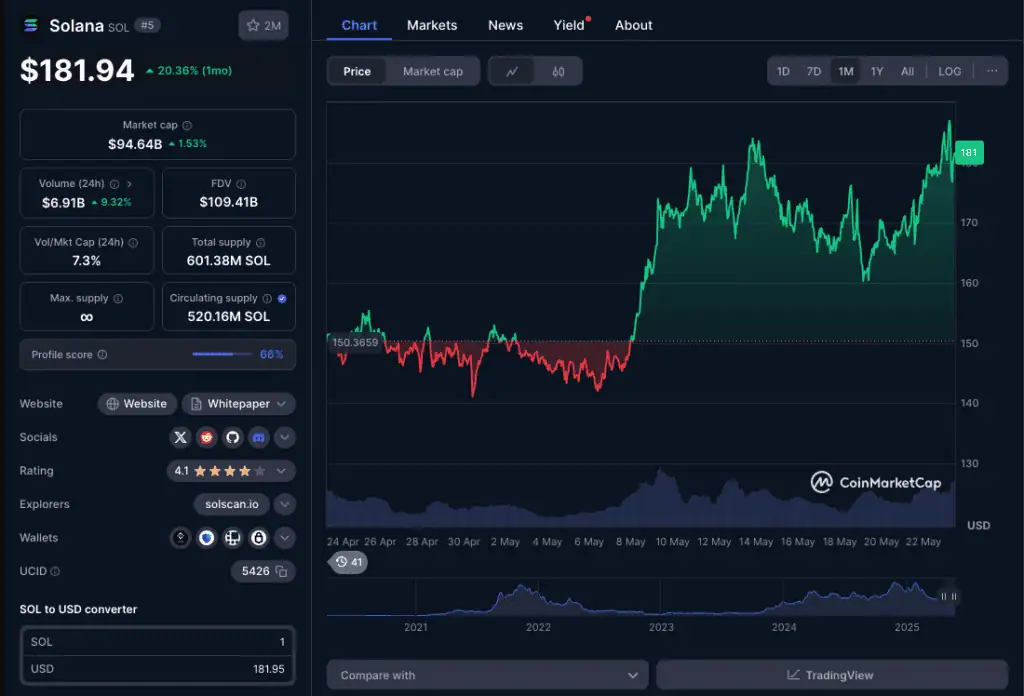Image resolution: width=1024 pixels, height=696 pixels.
Task: Switch to line chart view
Action: 512,71
